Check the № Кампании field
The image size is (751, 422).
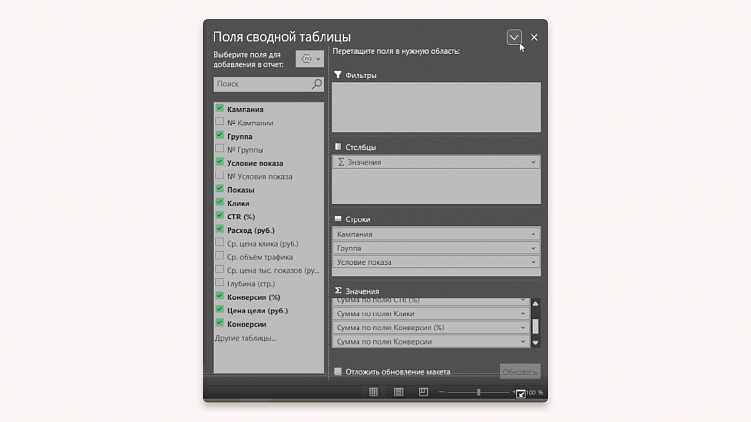click(219, 122)
